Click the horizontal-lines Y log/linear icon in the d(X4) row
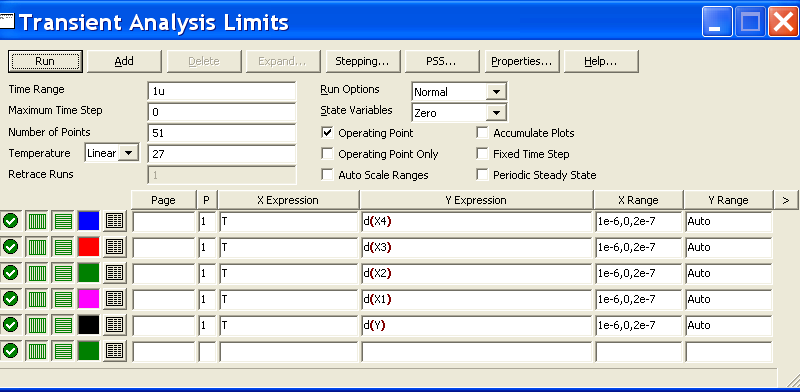Screen dimensions: 800x392 [x=63, y=221]
